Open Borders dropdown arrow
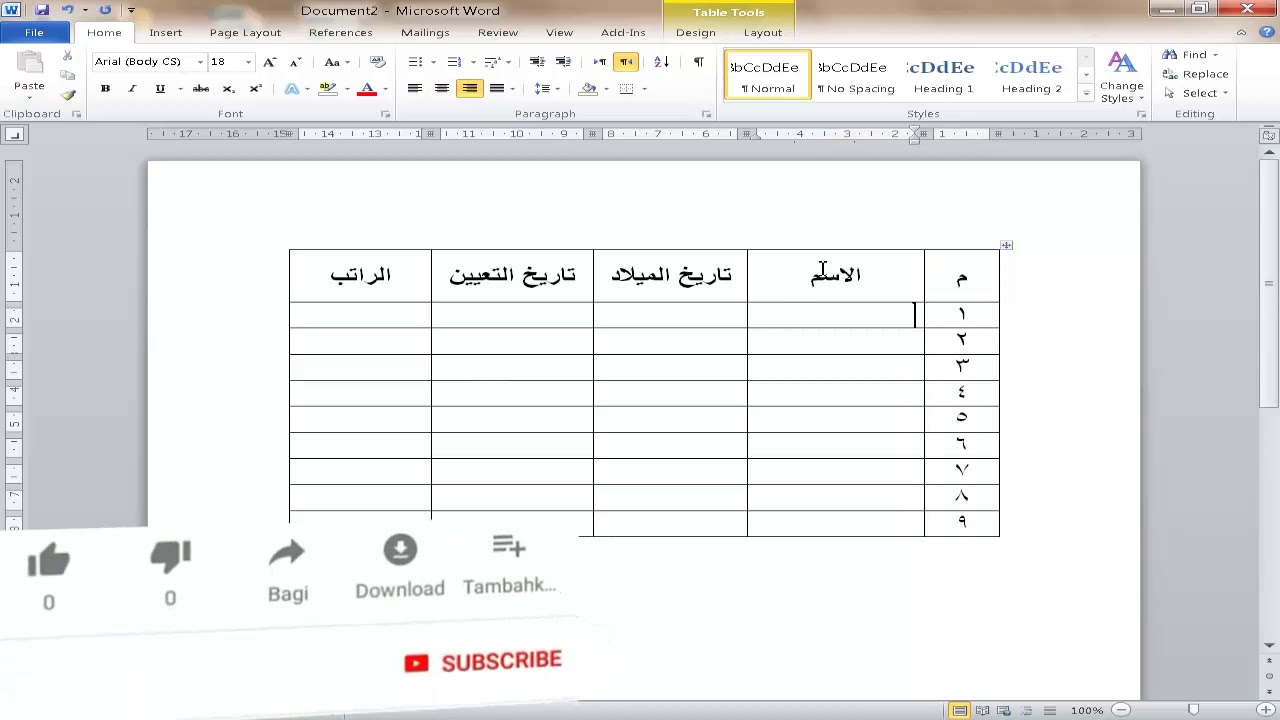 pos(644,89)
